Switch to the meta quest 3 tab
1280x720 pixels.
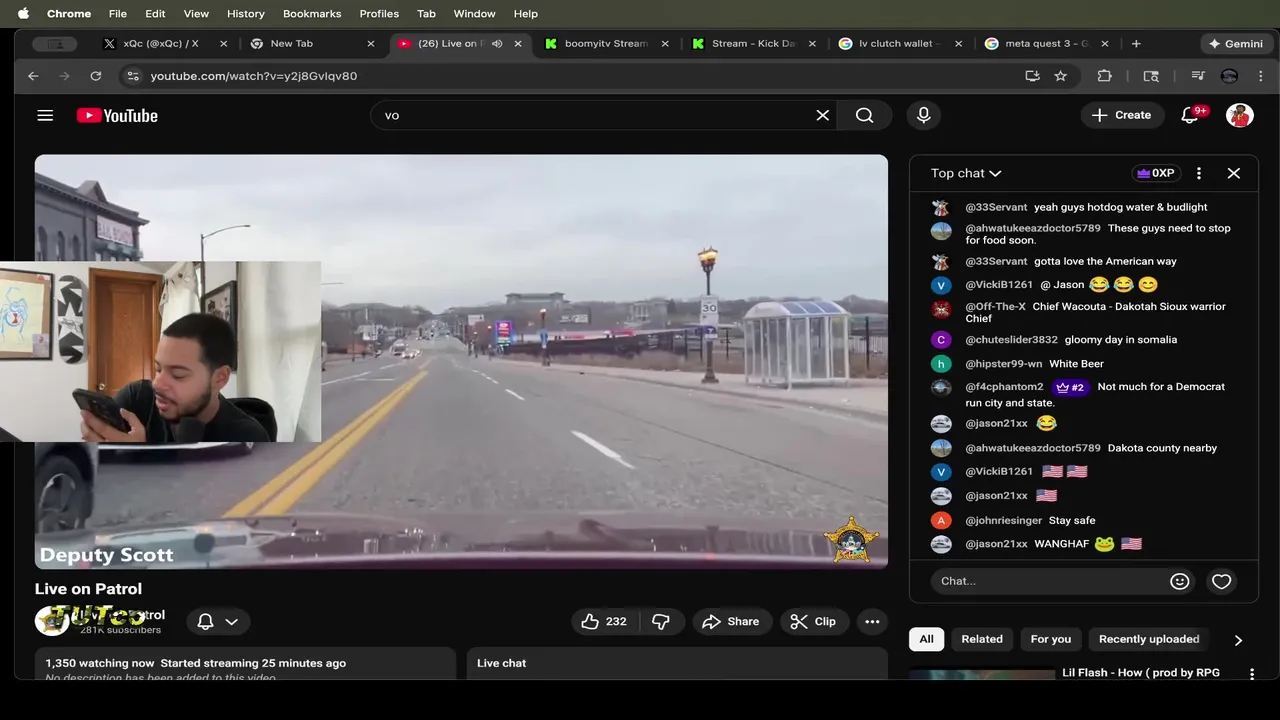[x=1046, y=44]
